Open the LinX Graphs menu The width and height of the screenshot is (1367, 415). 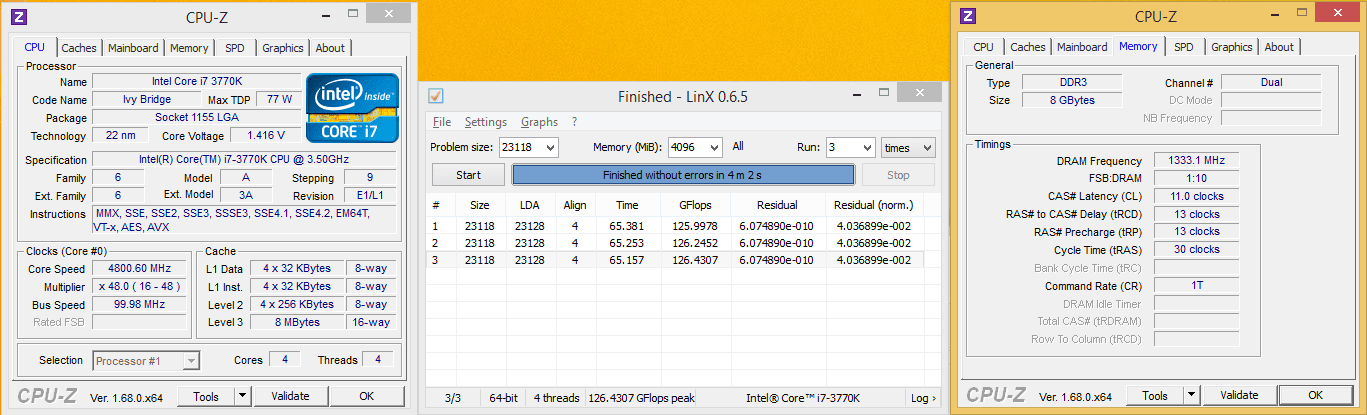coord(539,122)
